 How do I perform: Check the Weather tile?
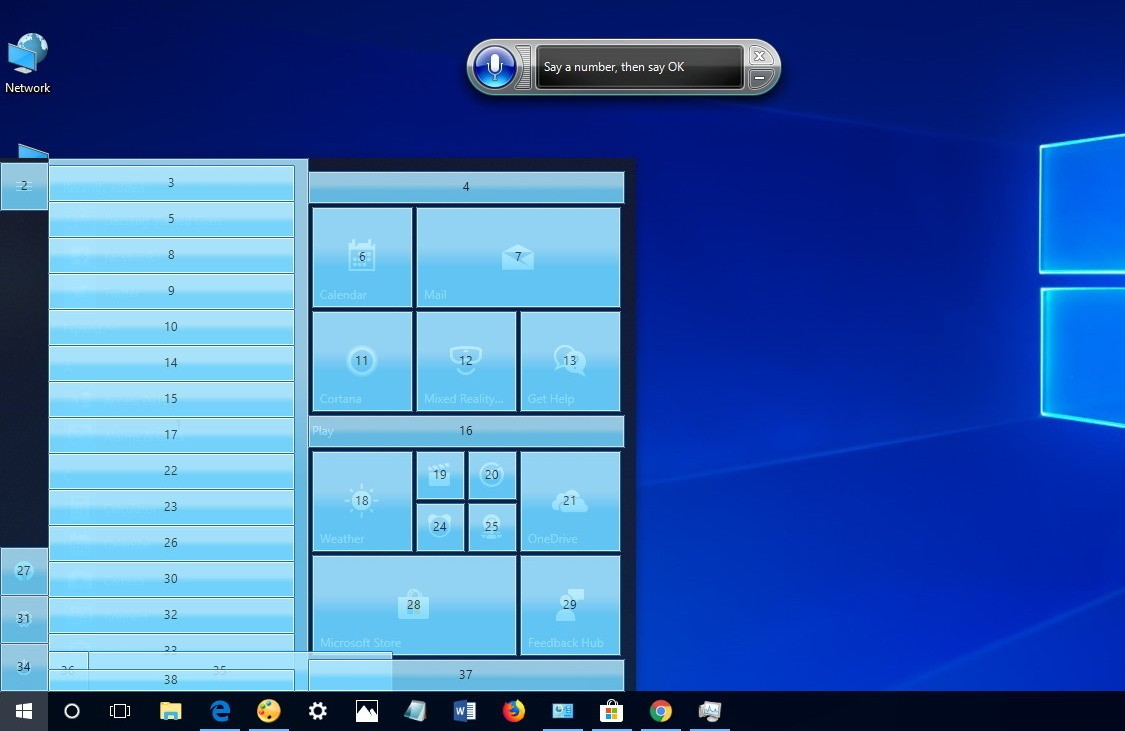[362, 501]
